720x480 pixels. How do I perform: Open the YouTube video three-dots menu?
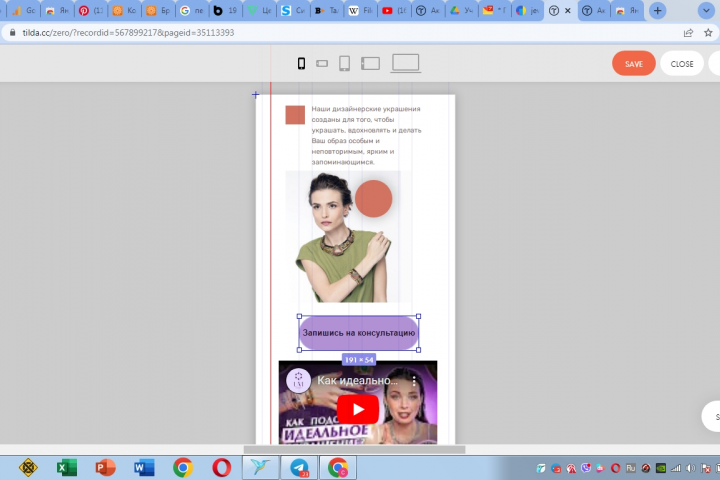[x=414, y=381]
